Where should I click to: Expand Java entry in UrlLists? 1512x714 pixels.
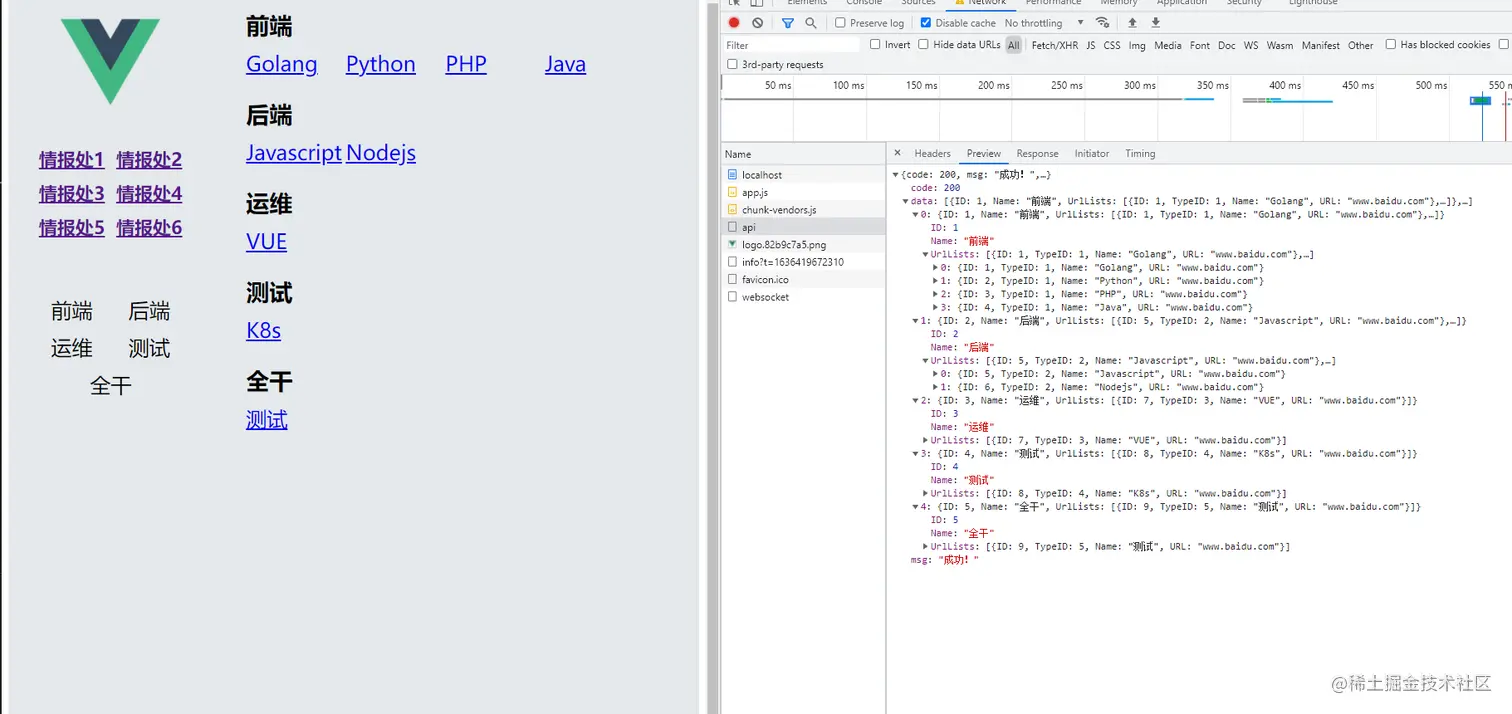935,307
